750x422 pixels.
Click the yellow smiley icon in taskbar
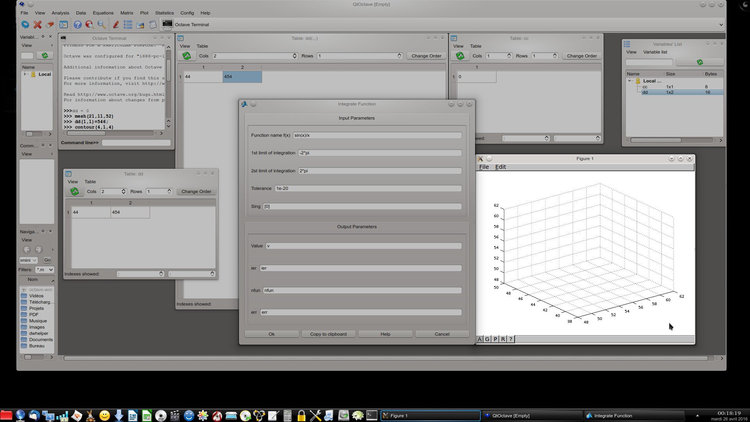pyautogui.click(x=104, y=414)
